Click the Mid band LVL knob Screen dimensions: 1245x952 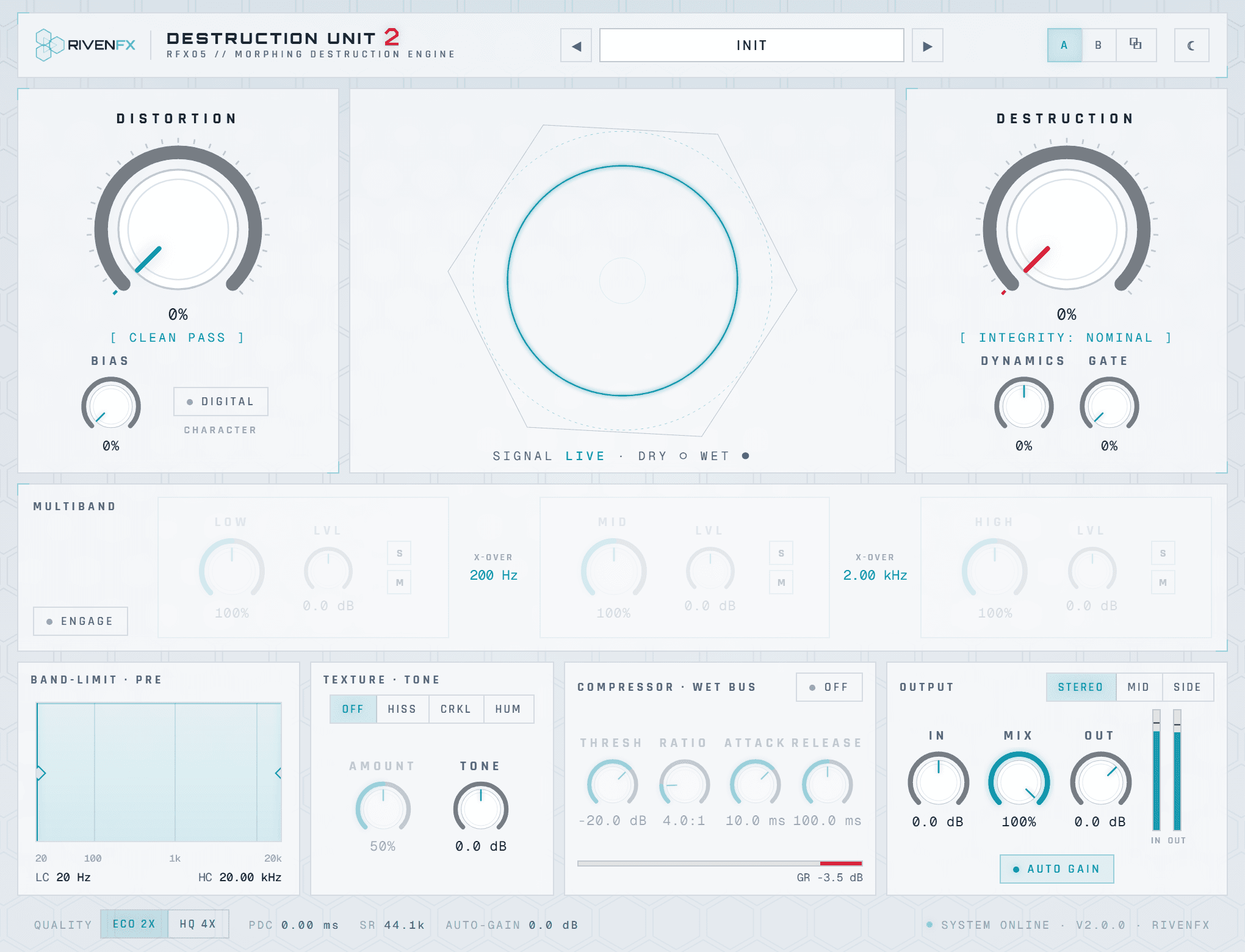[x=710, y=570]
